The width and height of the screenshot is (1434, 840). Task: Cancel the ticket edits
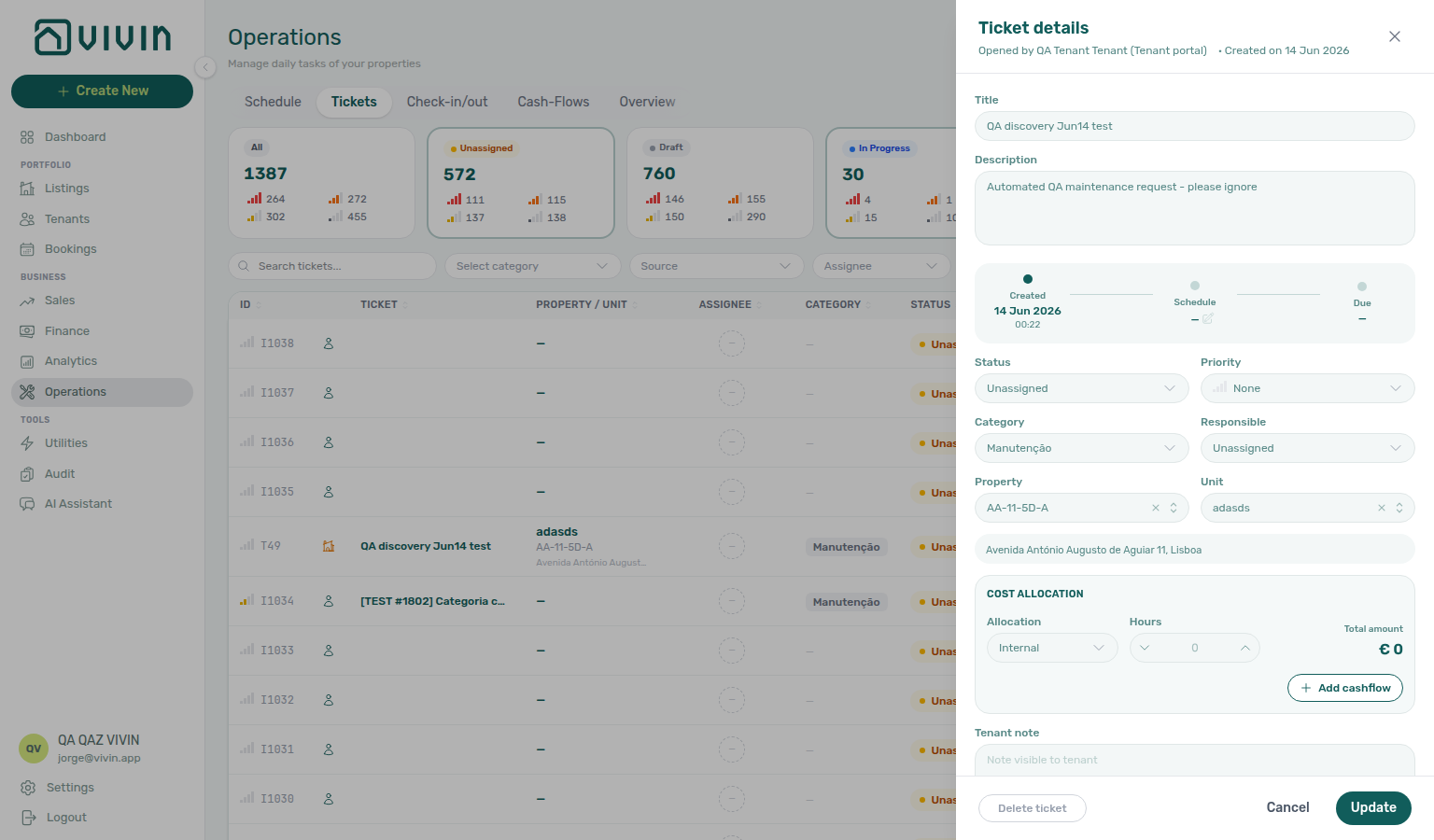[x=1287, y=807]
